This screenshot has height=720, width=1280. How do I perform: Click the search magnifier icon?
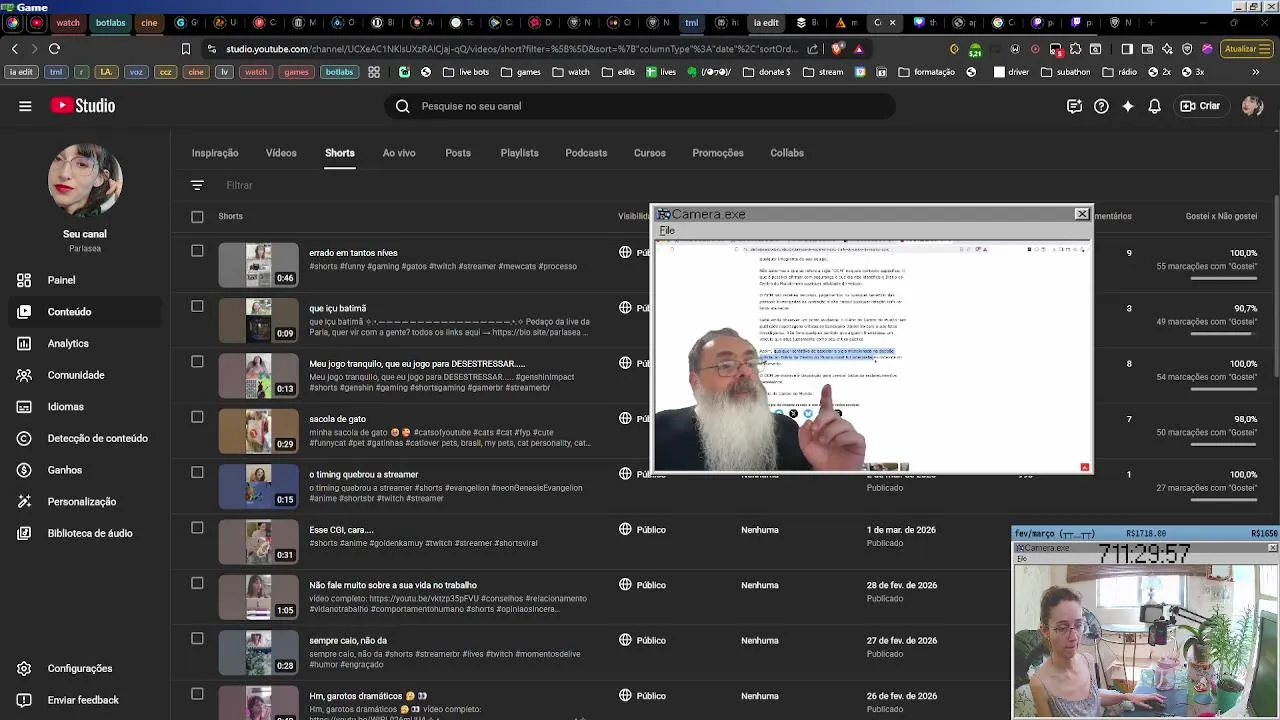point(402,106)
